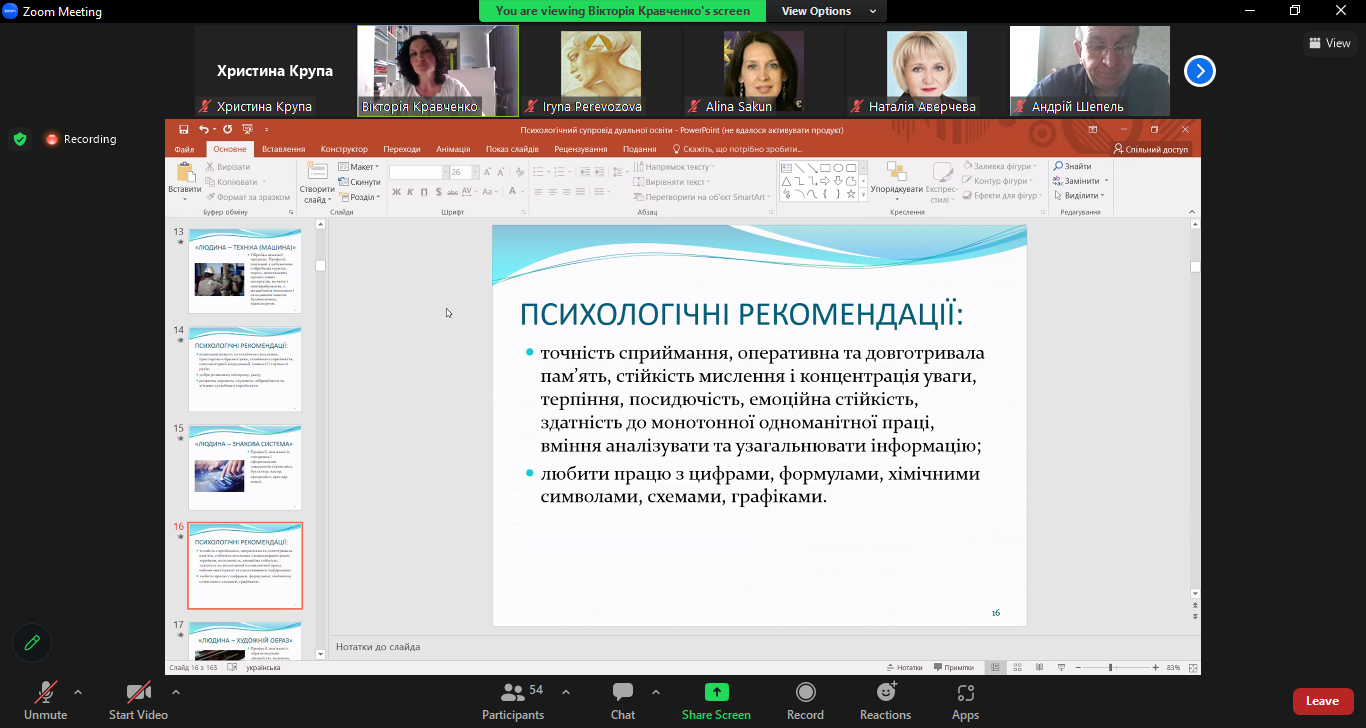The image size is (1366, 728).
Task: Expand video options arrow next to Start Video
Action: coord(176,692)
